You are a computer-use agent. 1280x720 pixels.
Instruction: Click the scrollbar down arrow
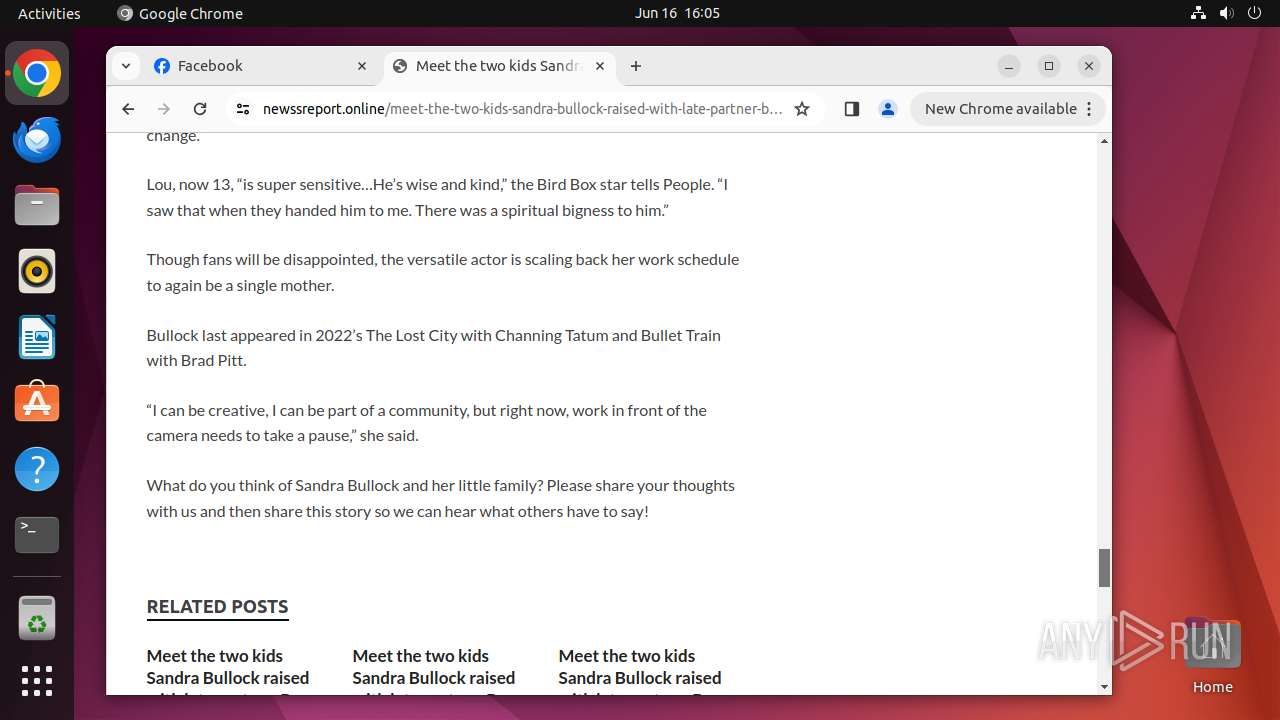pos(1104,687)
